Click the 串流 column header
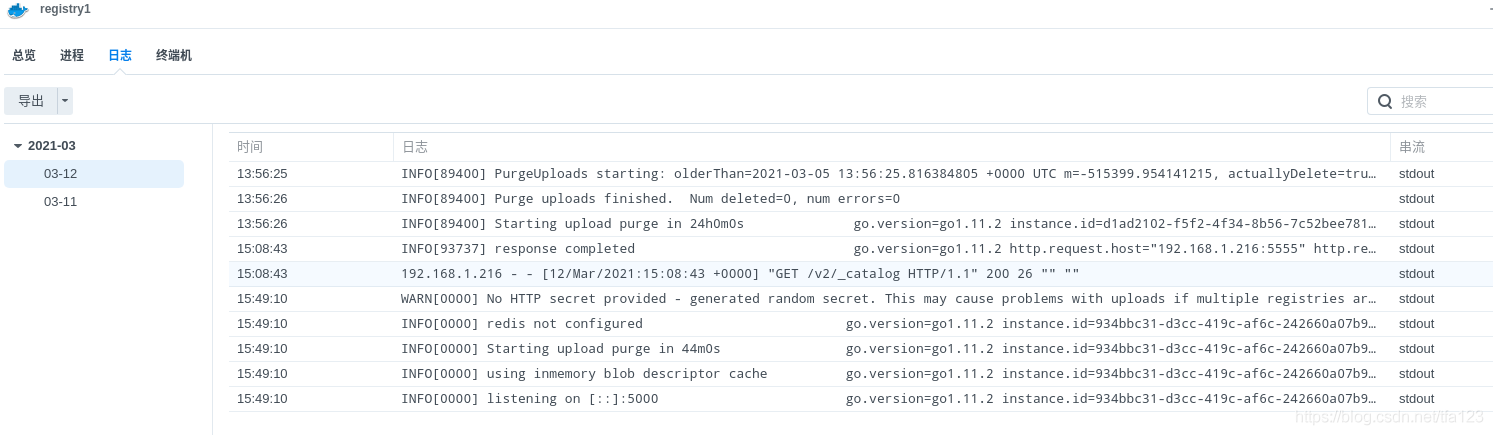 pyautogui.click(x=1412, y=147)
